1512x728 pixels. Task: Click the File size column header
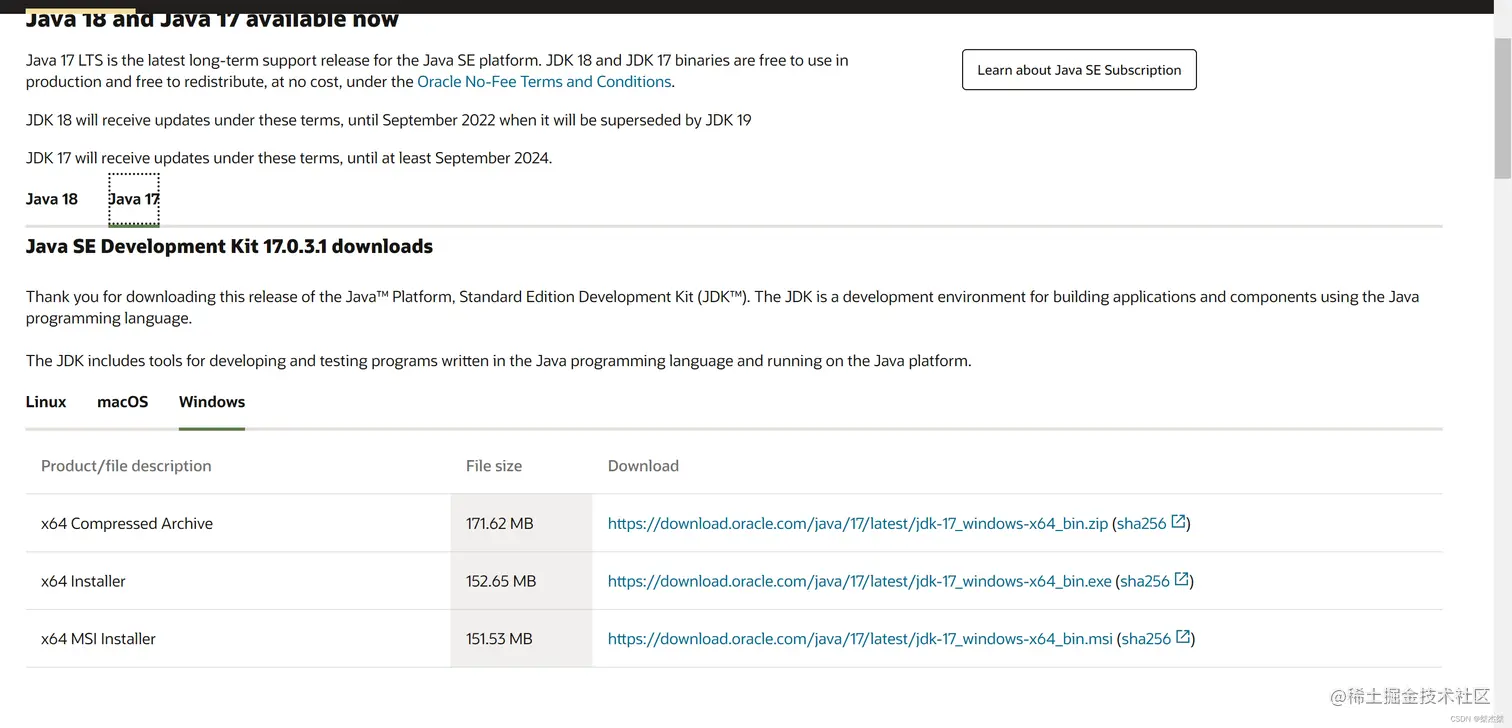494,466
